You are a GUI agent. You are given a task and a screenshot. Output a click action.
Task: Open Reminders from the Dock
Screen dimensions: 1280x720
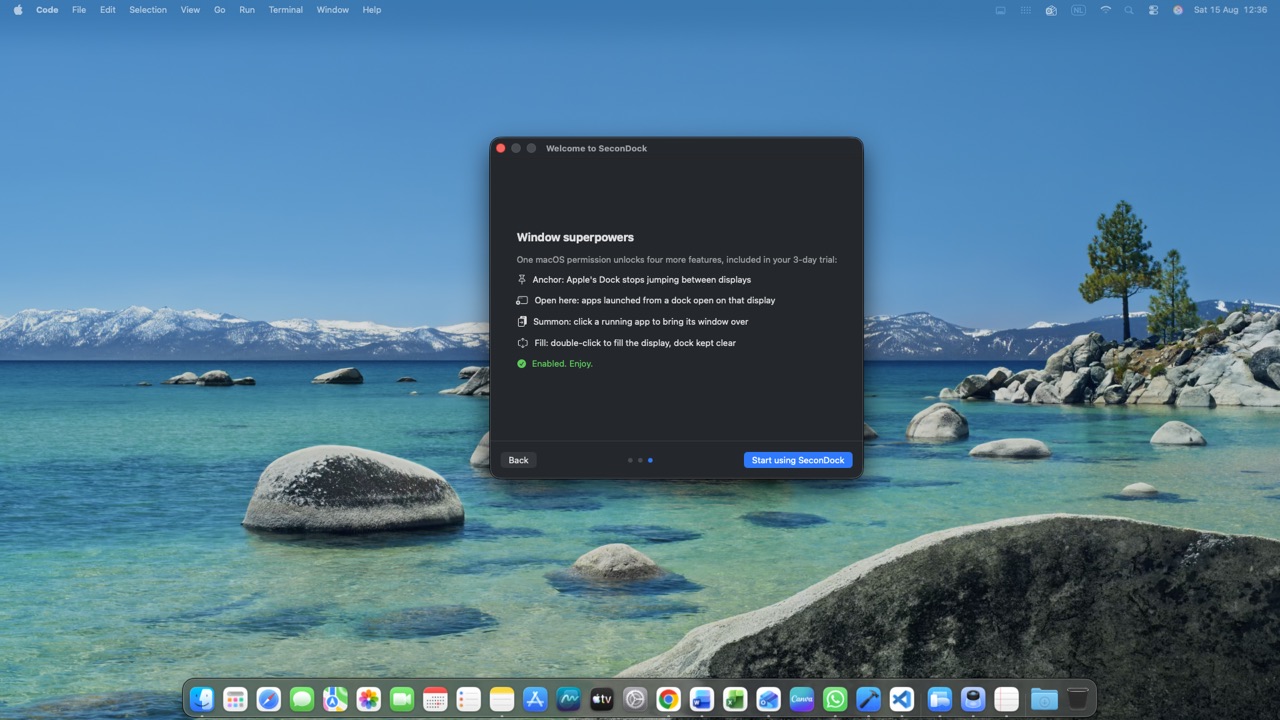[469, 699]
